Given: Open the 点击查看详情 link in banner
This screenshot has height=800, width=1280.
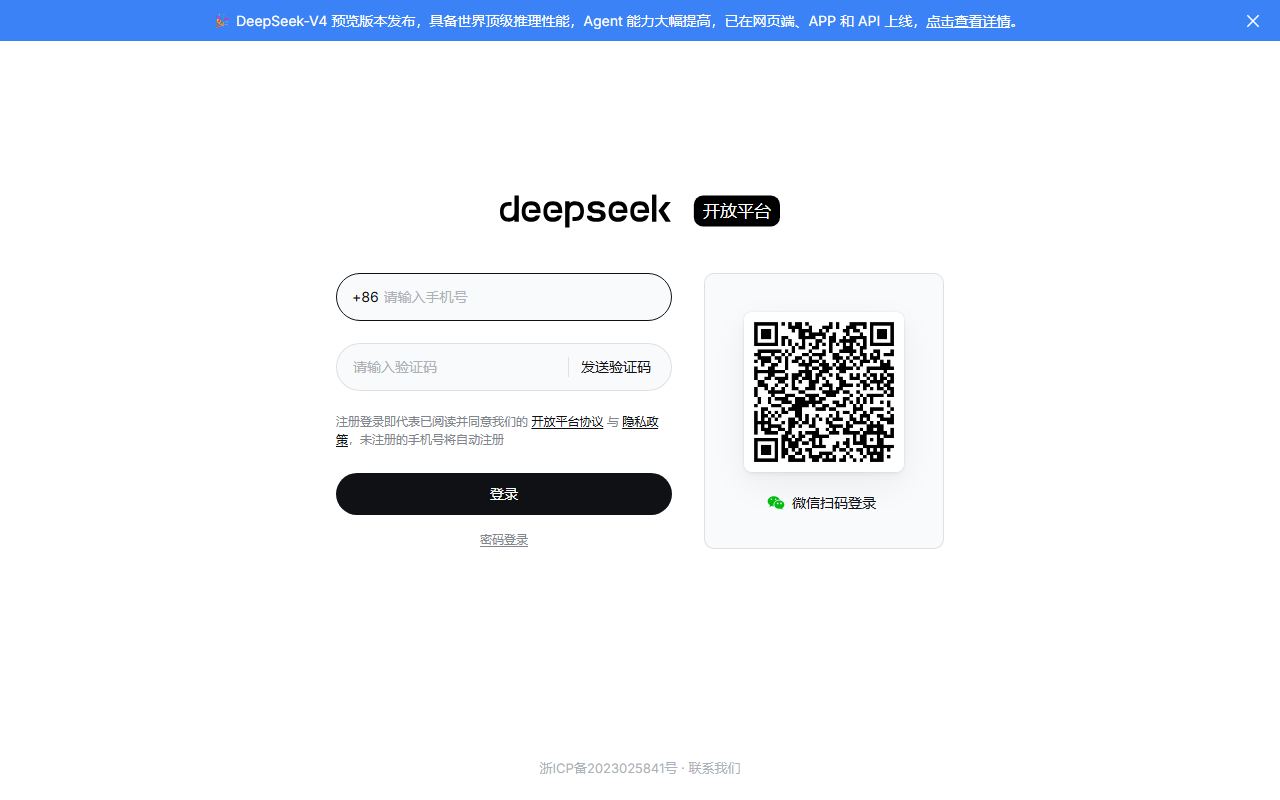Looking at the screenshot, I should [x=968, y=21].
